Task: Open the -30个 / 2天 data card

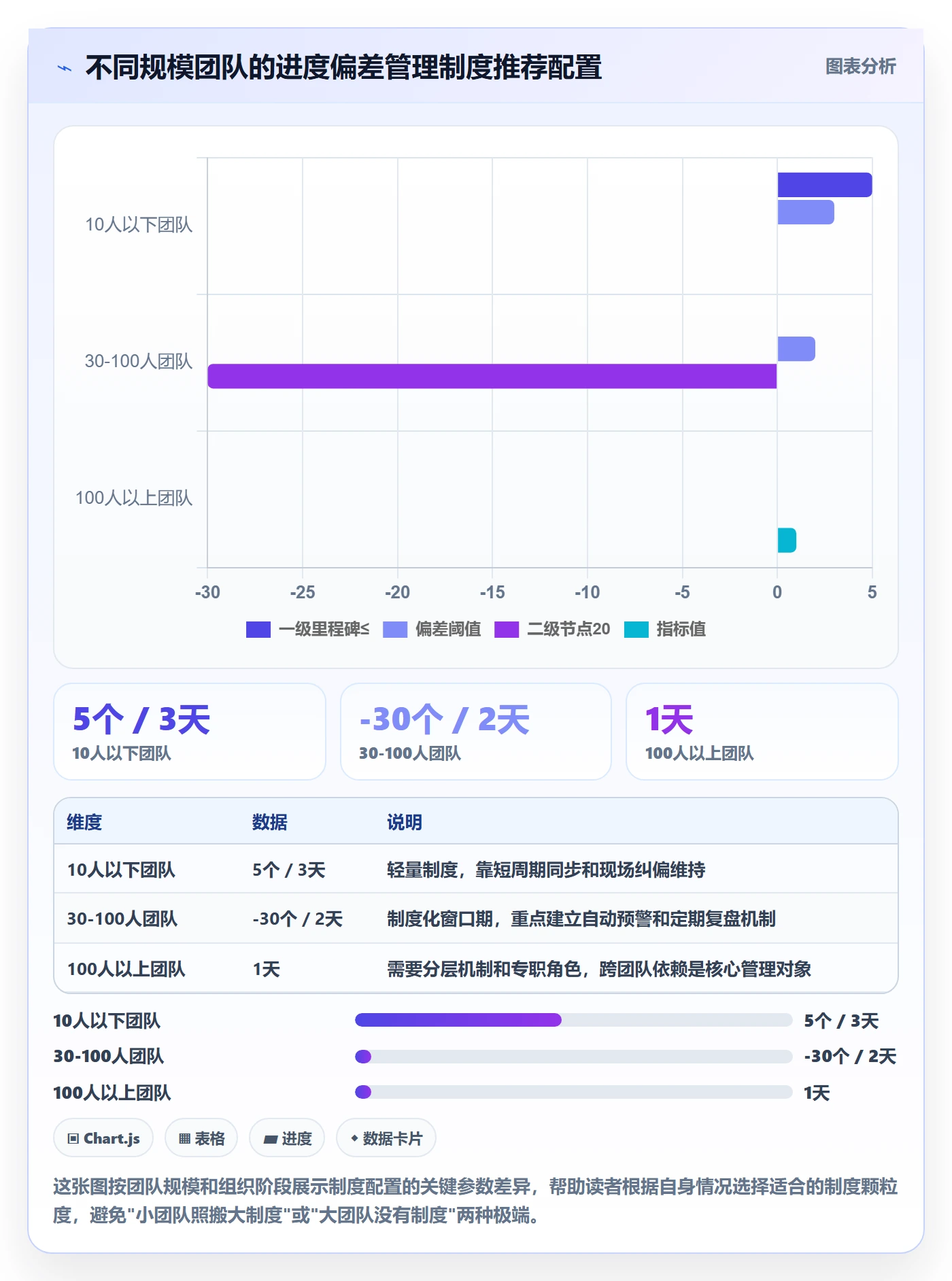Action: (x=476, y=732)
